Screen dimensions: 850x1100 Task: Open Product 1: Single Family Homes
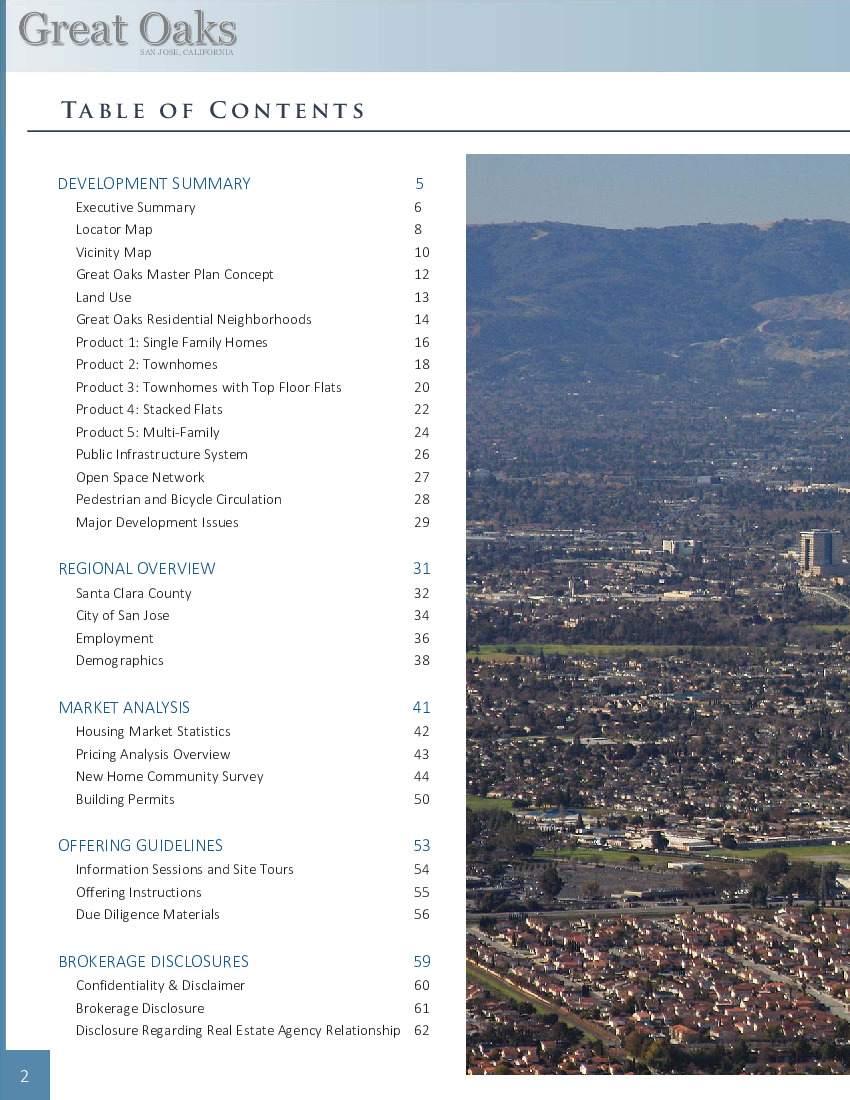coord(172,342)
